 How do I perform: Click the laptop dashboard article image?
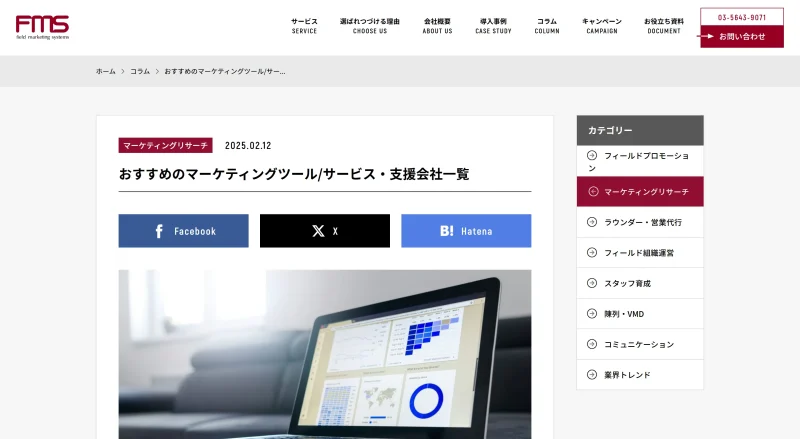click(x=325, y=354)
